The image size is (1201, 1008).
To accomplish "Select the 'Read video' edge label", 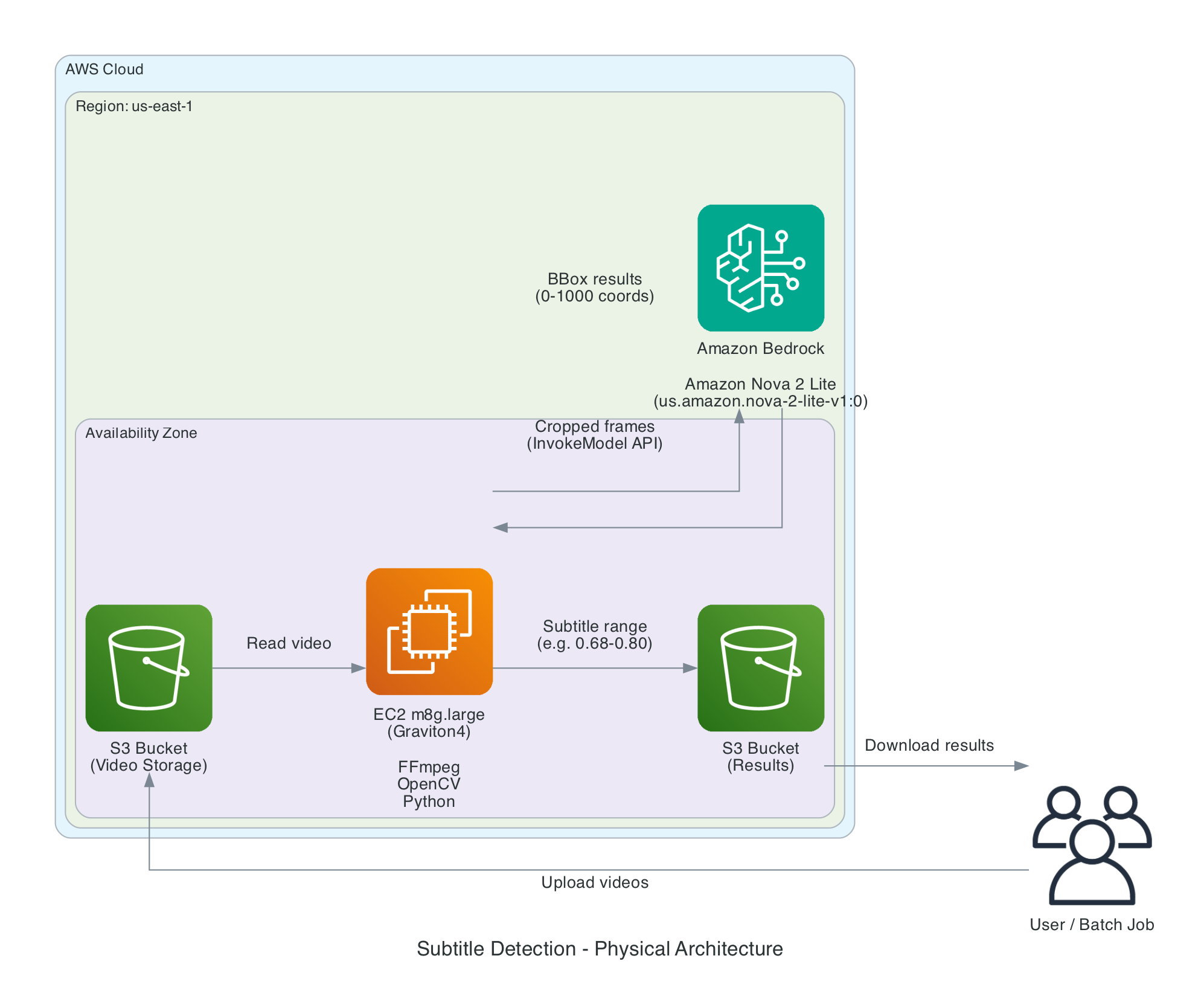I will pos(289,643).
